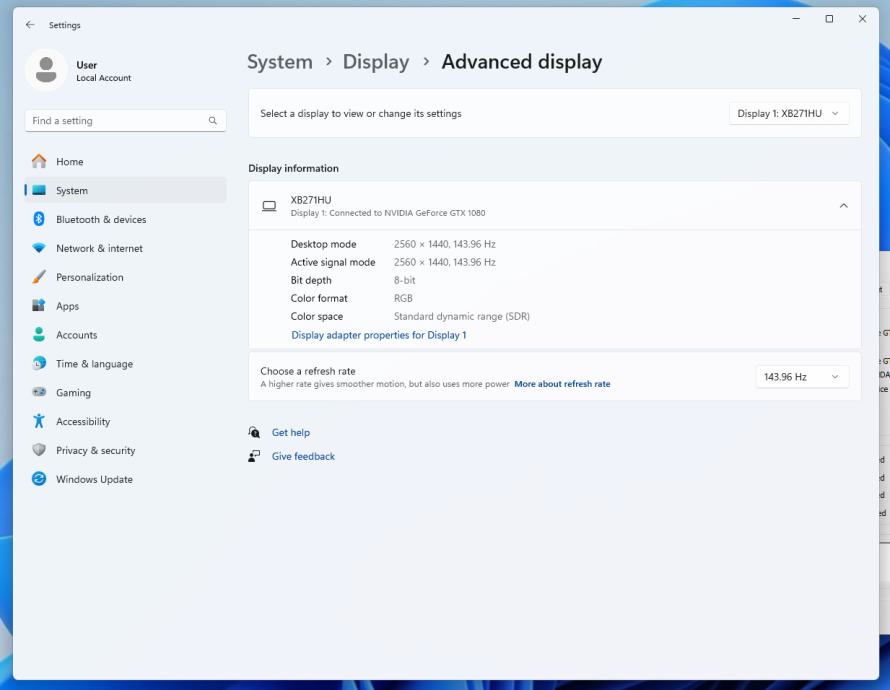The width and height of the screenshot is (890, 690).
Task: Open Bluetooth & devices via its icon
Action: tap(39, 220)
